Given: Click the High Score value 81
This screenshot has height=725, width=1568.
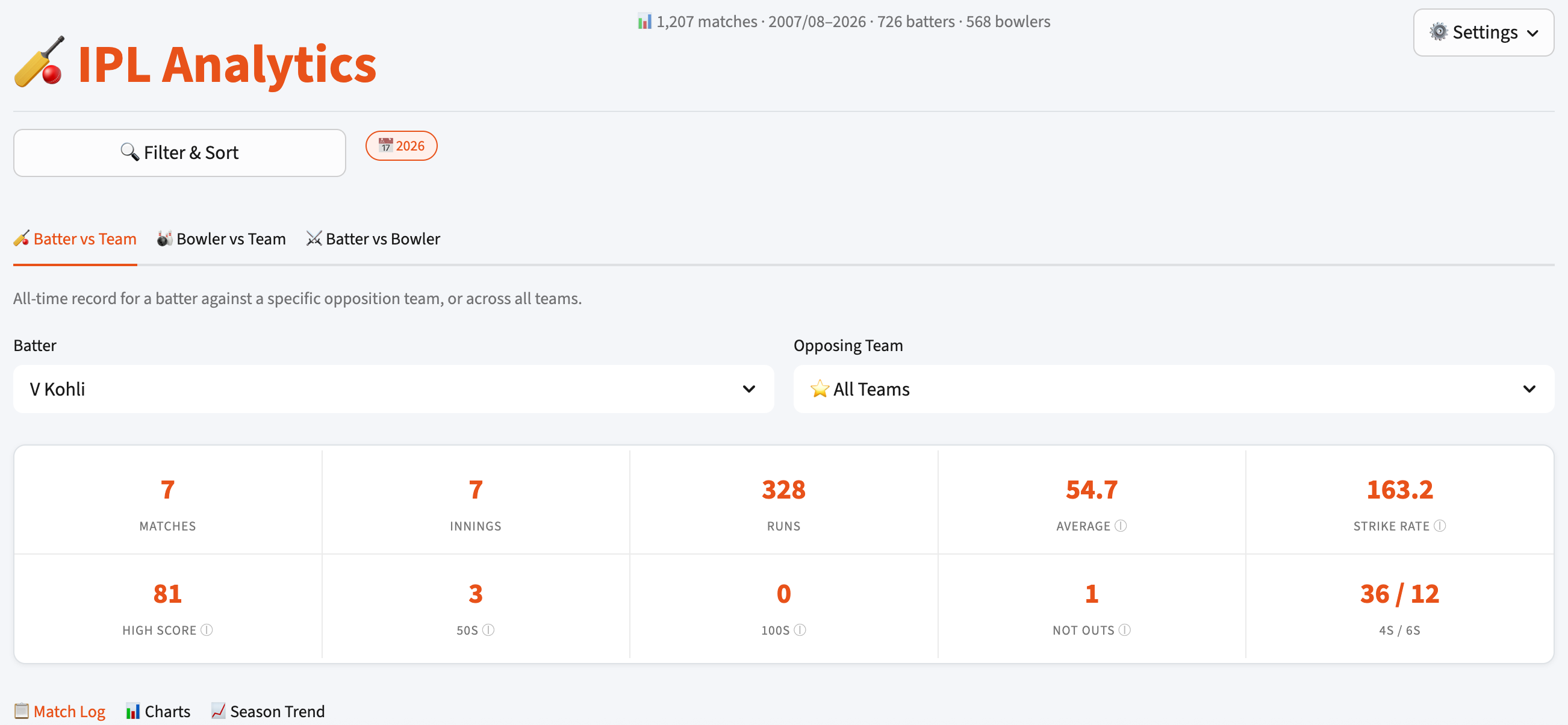Looking at the screenshot, I should click(167, 594).
